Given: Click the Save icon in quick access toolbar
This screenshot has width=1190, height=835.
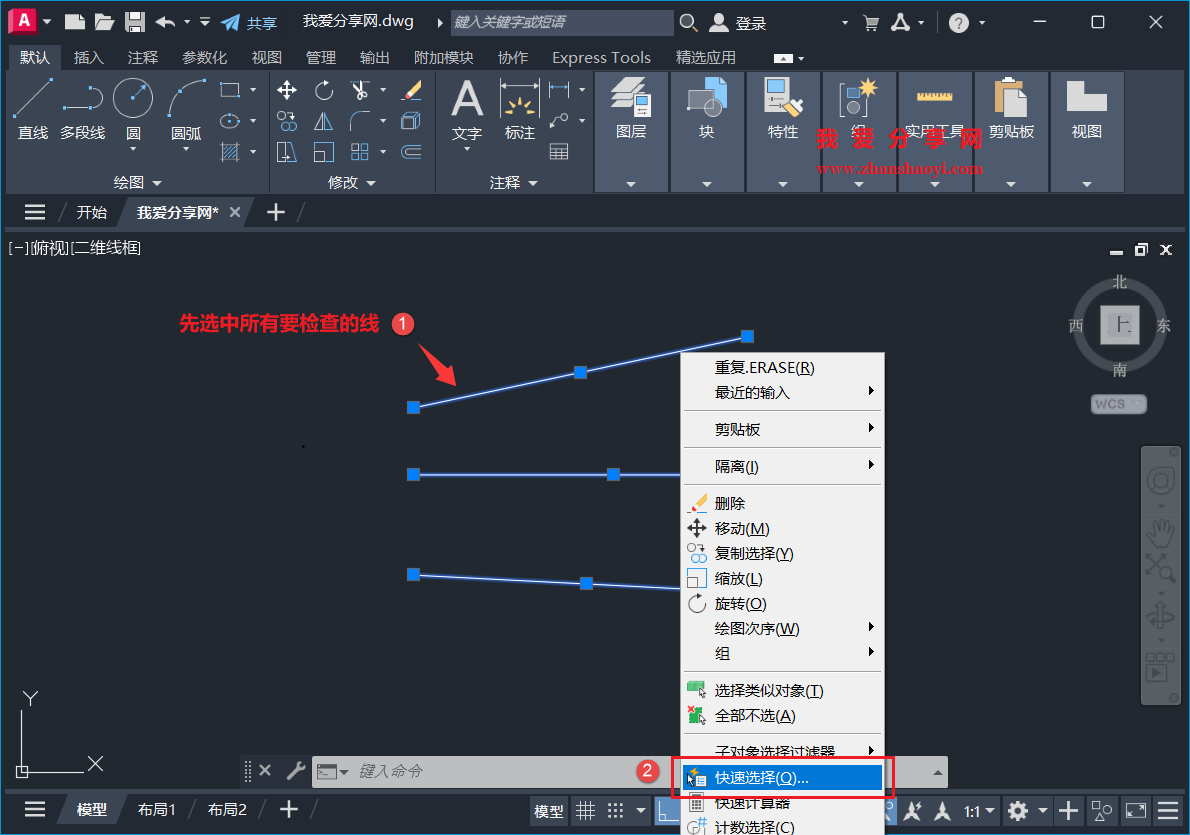Looking at the screenshot, I should pos(134,22).
